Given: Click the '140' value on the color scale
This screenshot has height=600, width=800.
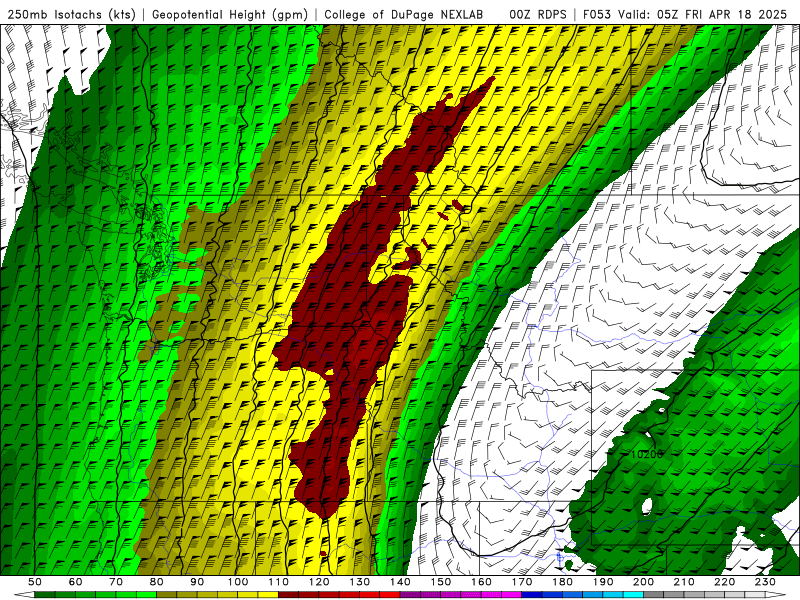Looking at the screenshot, I should 400,582.
